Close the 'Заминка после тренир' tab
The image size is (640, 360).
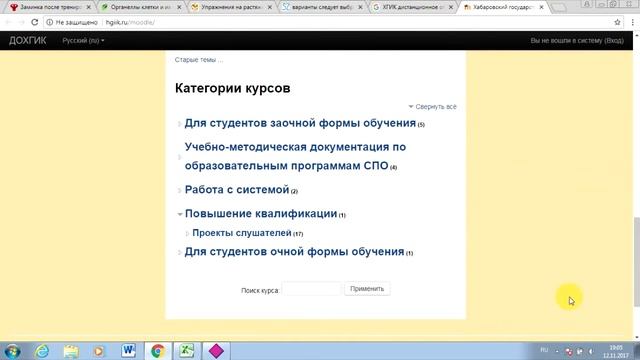click(89, 7)
